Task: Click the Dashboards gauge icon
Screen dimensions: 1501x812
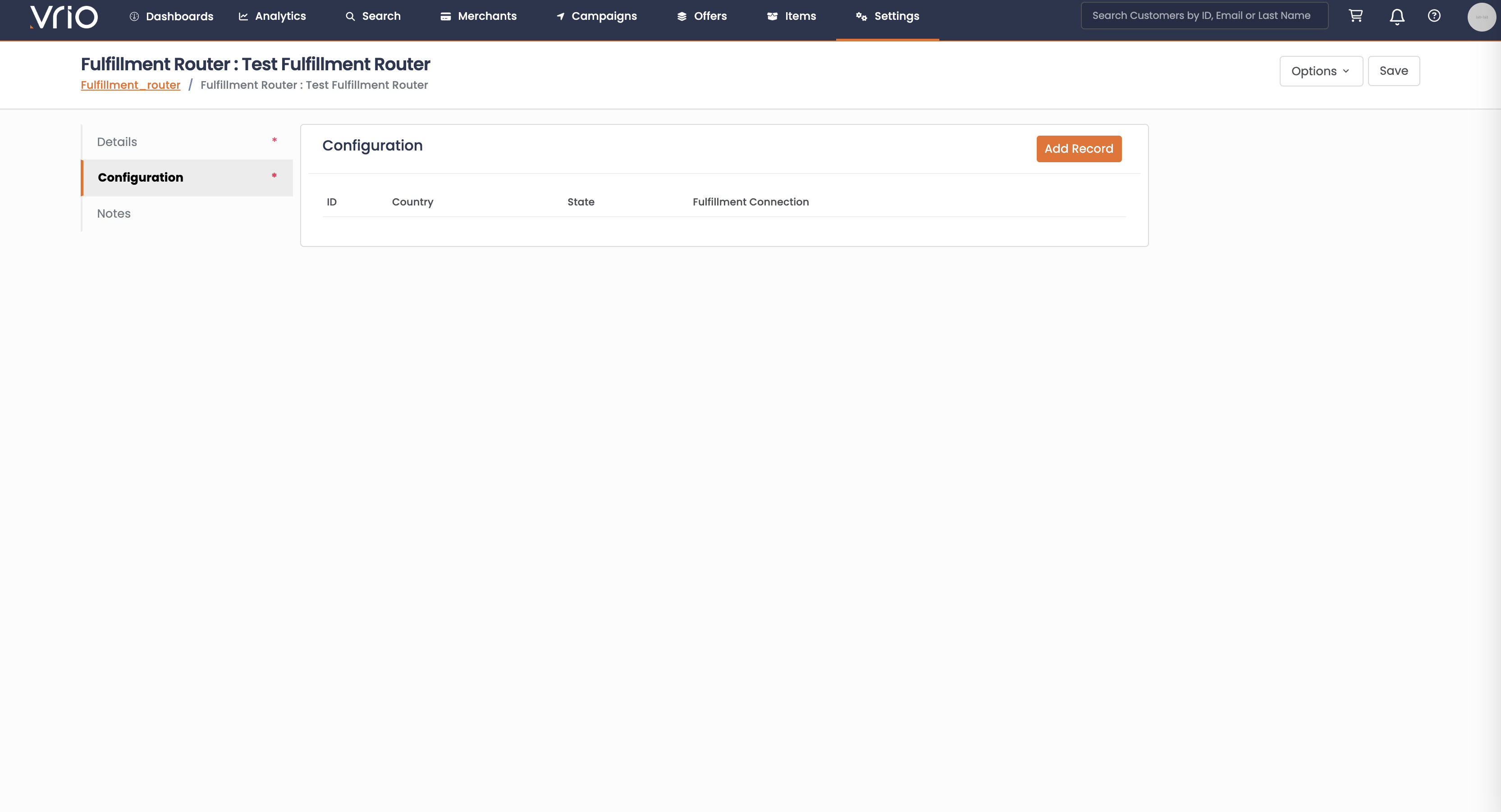Action: click(x=134, y=16)
